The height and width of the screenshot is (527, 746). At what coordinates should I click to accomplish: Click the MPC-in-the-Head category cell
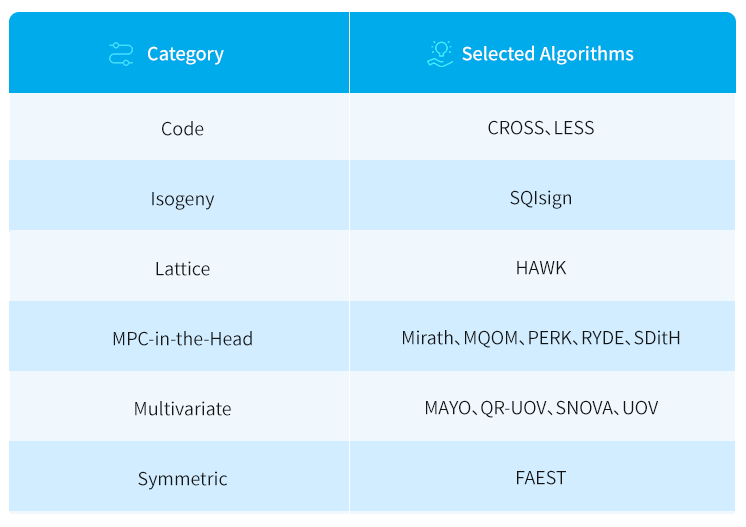(x=179, y=336)
